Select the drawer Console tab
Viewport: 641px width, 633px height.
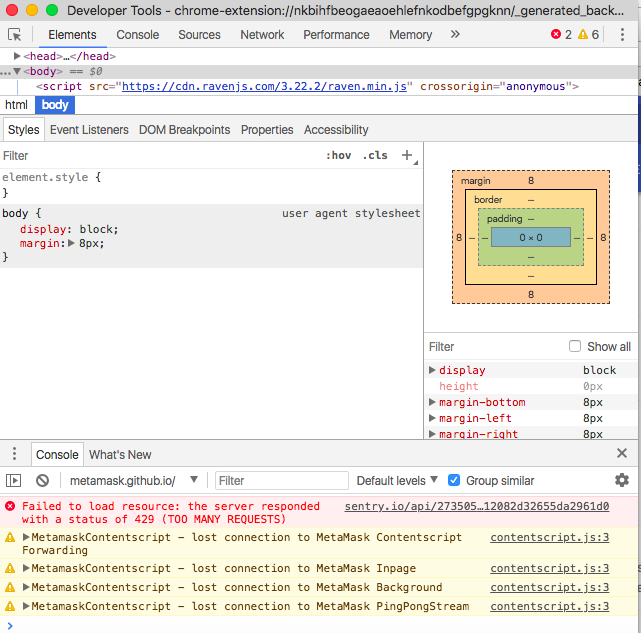click(x=57, y=454)
